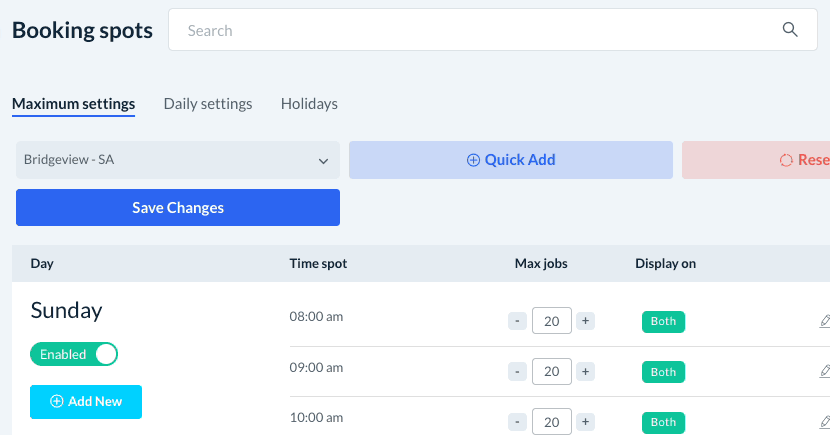Decrease max jobs for 10:00 am

[x=517, y=421]
